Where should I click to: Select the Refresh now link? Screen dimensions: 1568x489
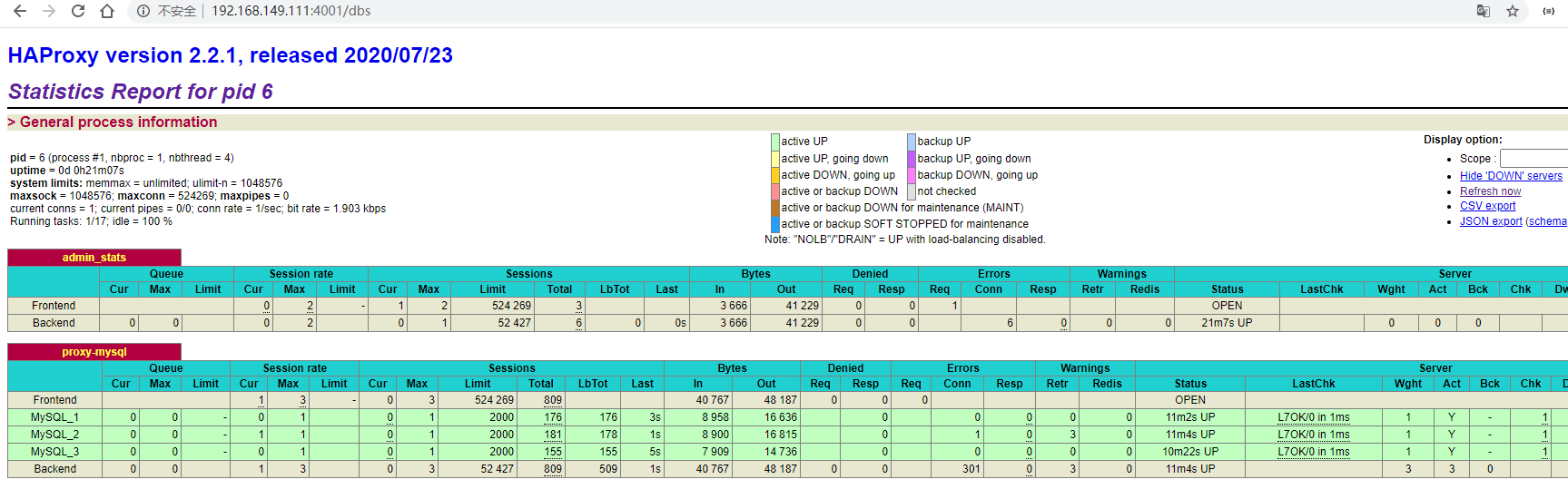pyautogui.click(x=1490, y=191)
